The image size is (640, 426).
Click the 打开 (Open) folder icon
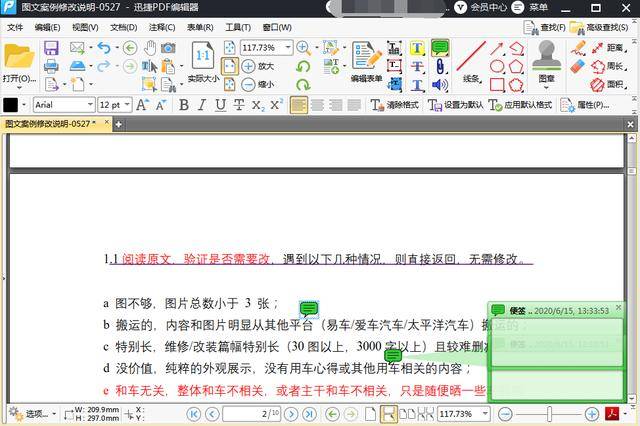pos(17,58)
